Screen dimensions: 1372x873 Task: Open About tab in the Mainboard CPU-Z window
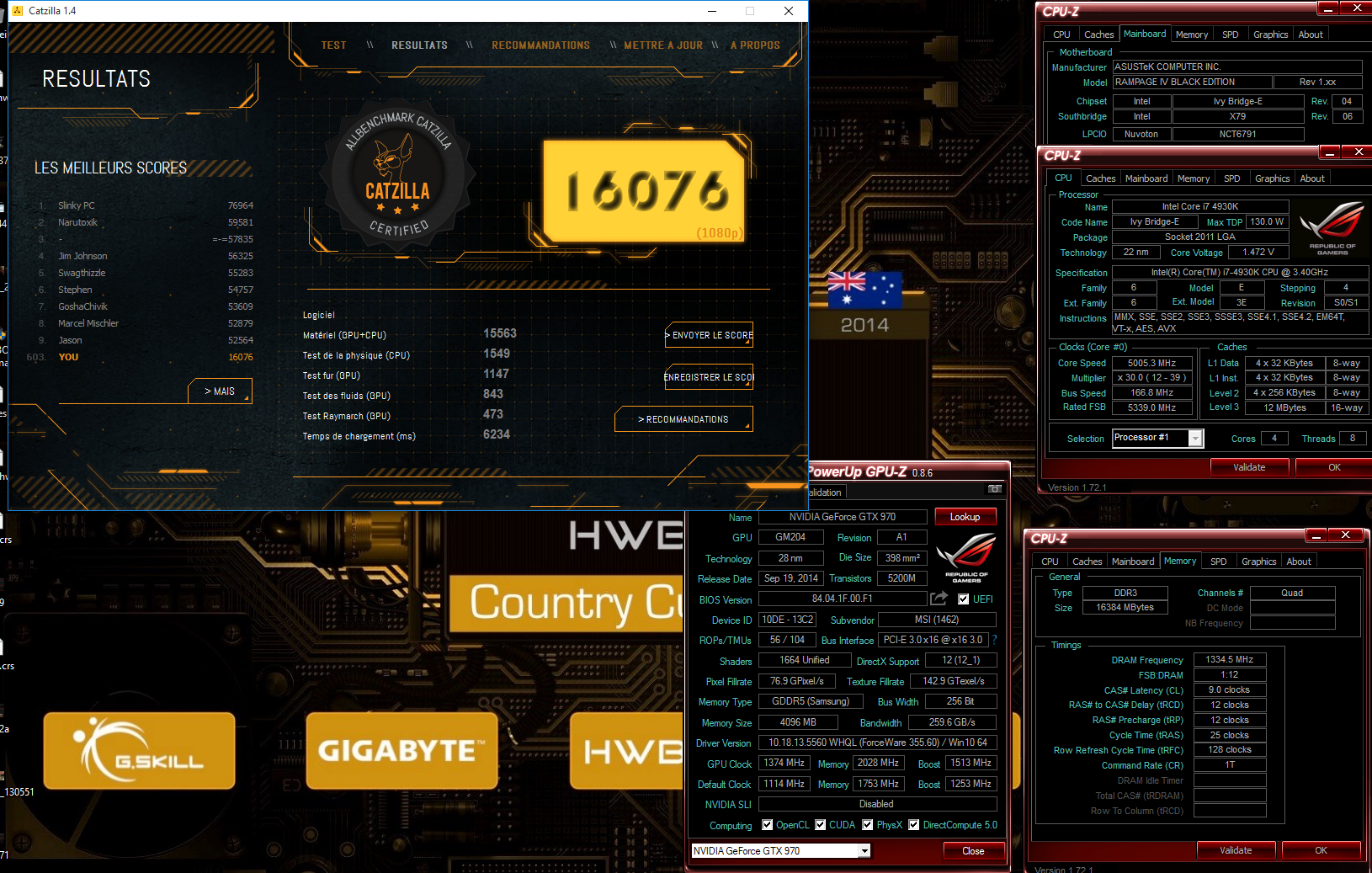(x=1311, y=35)
